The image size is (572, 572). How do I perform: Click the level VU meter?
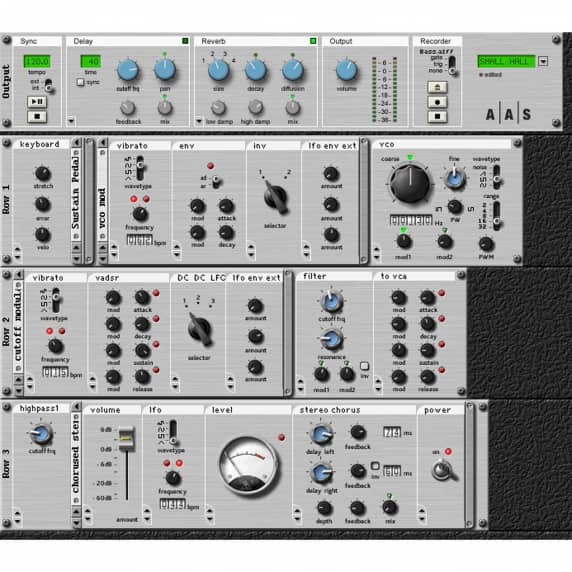pos(249,466)
